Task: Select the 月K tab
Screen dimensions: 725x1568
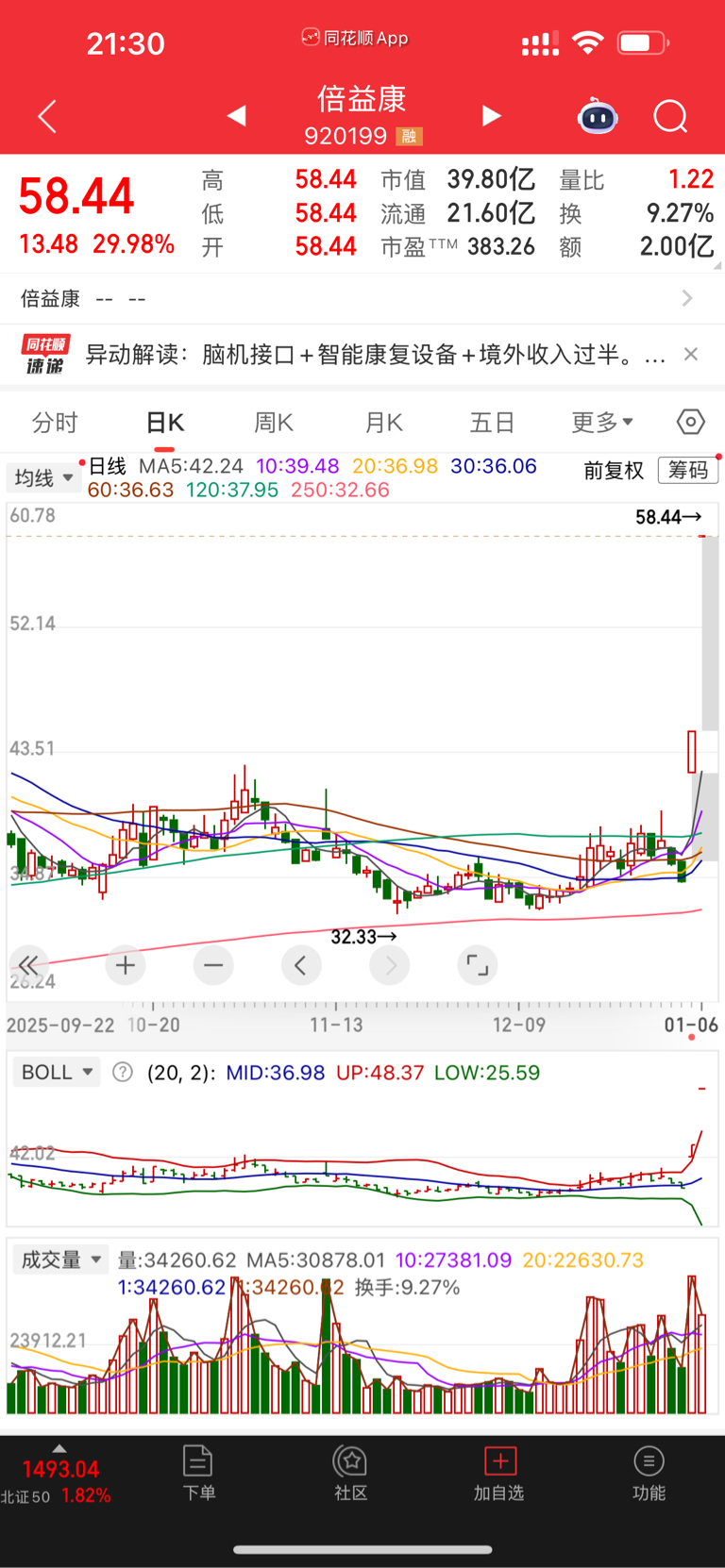Action: (x=384, y=423)
